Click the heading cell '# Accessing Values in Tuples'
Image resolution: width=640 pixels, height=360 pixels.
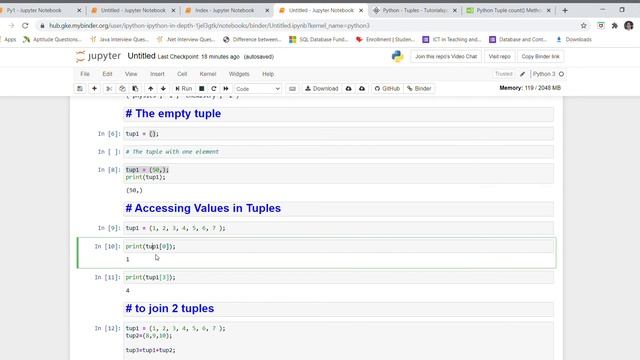tap(338, 209)
